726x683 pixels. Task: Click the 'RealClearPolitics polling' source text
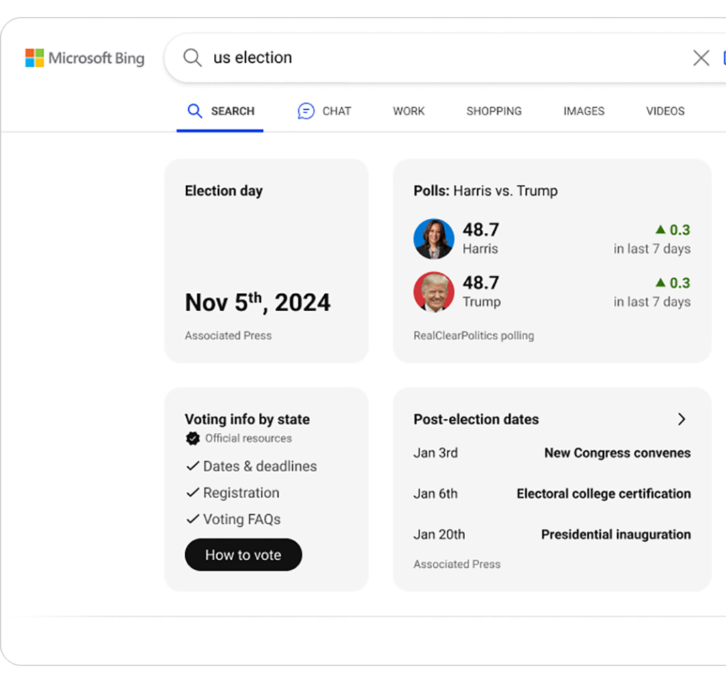click(x=474, y=336)
